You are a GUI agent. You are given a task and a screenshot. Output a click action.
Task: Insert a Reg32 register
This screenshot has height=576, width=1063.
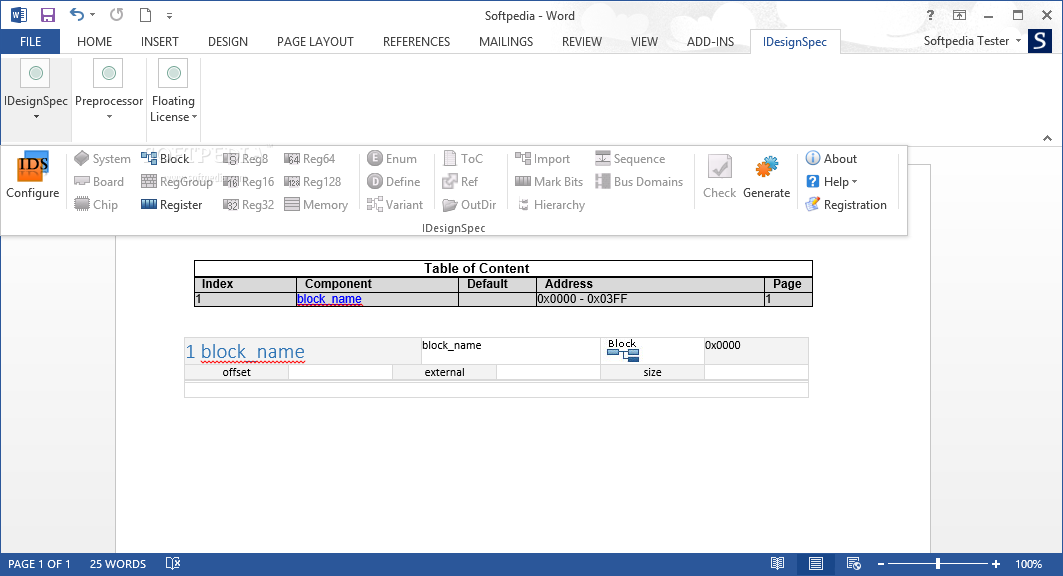click(248, 205)
